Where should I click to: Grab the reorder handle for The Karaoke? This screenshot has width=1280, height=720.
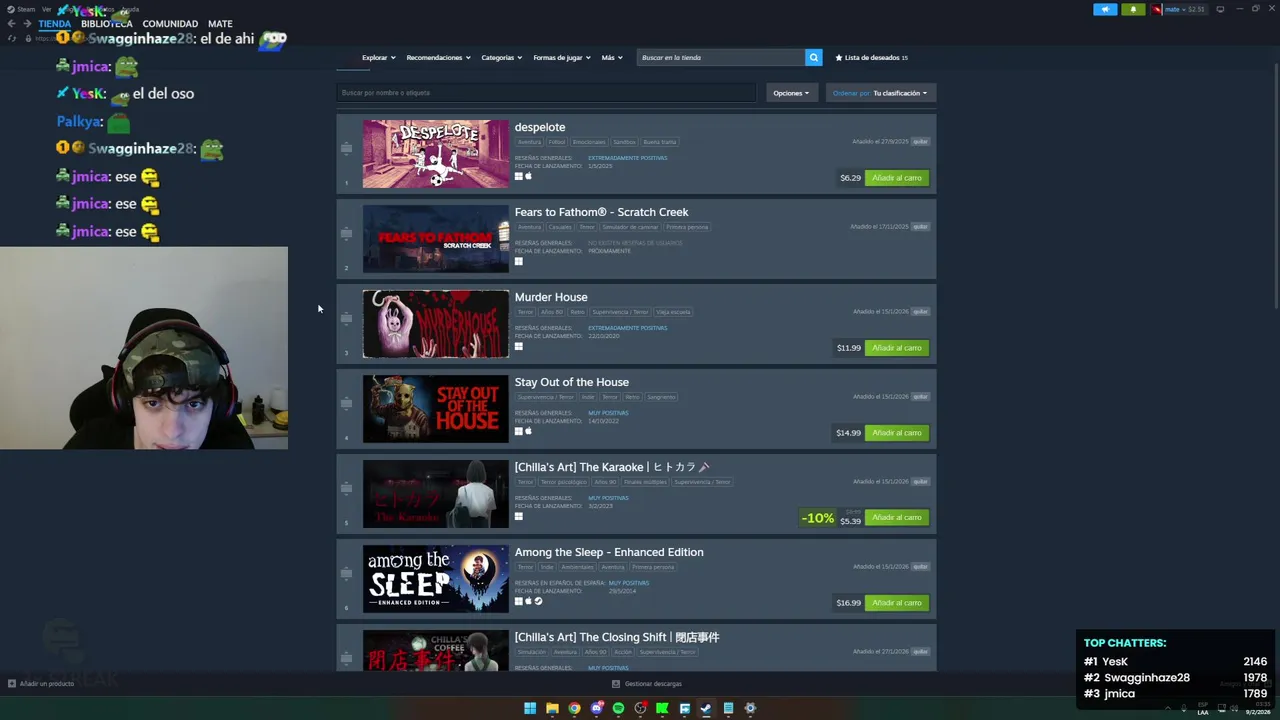[346, 488]
